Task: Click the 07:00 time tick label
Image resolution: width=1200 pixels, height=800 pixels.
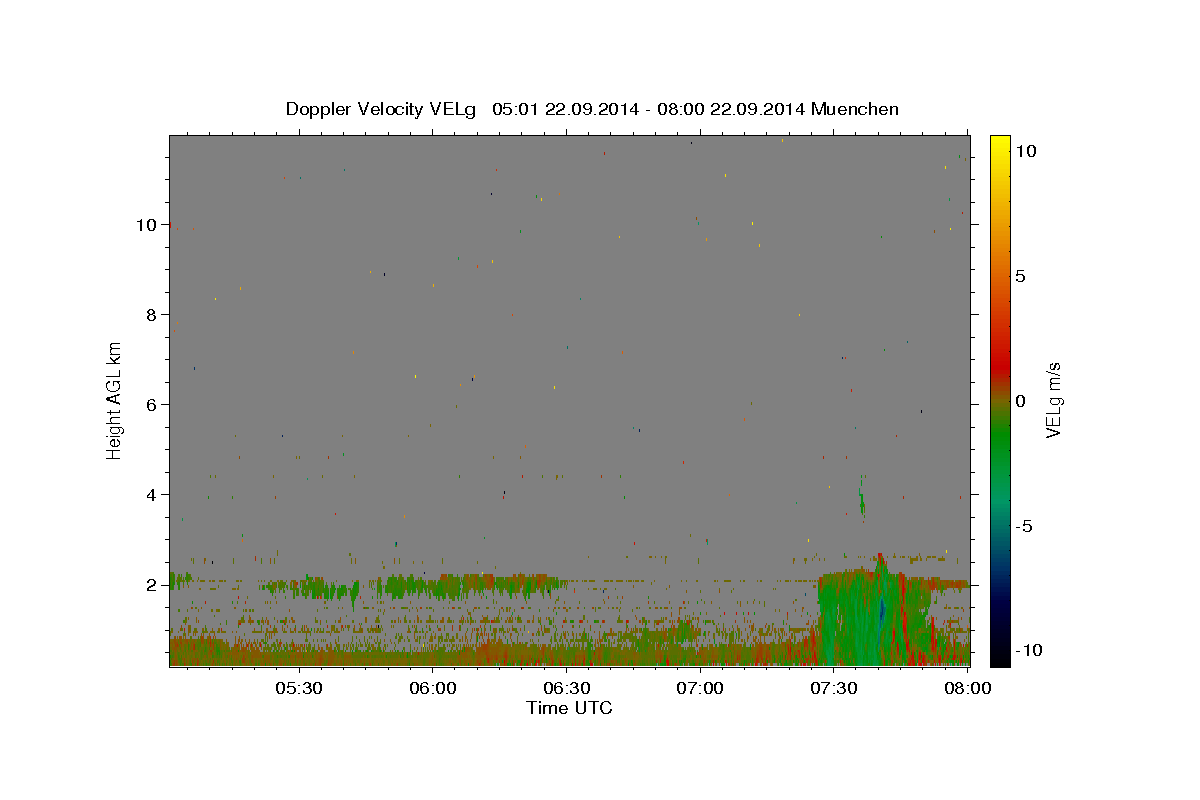Action: click(700, 688)
